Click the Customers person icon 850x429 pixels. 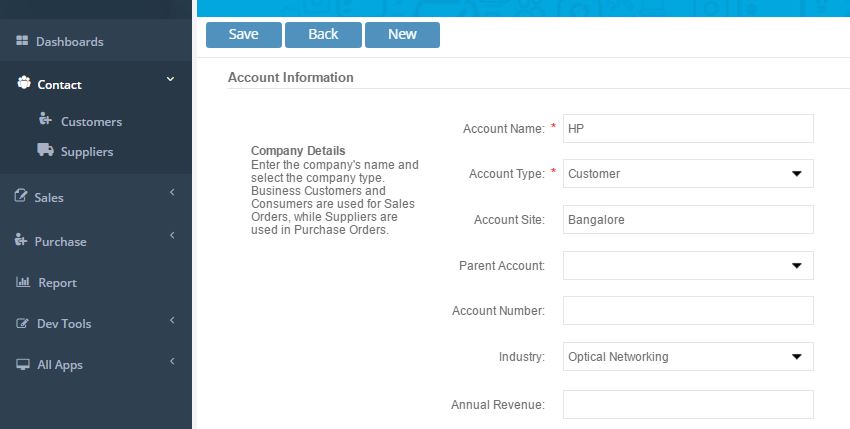[45, 119]
